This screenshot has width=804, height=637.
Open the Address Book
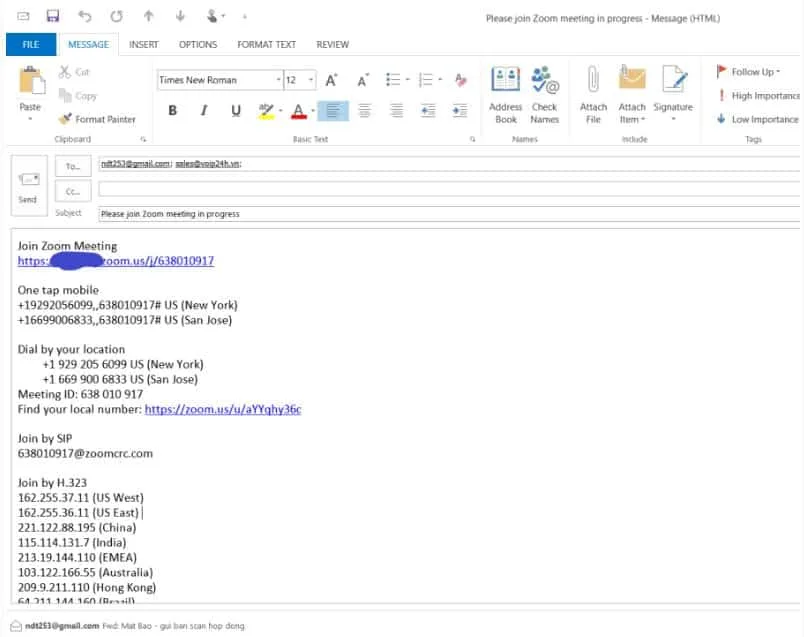[506, 95]
